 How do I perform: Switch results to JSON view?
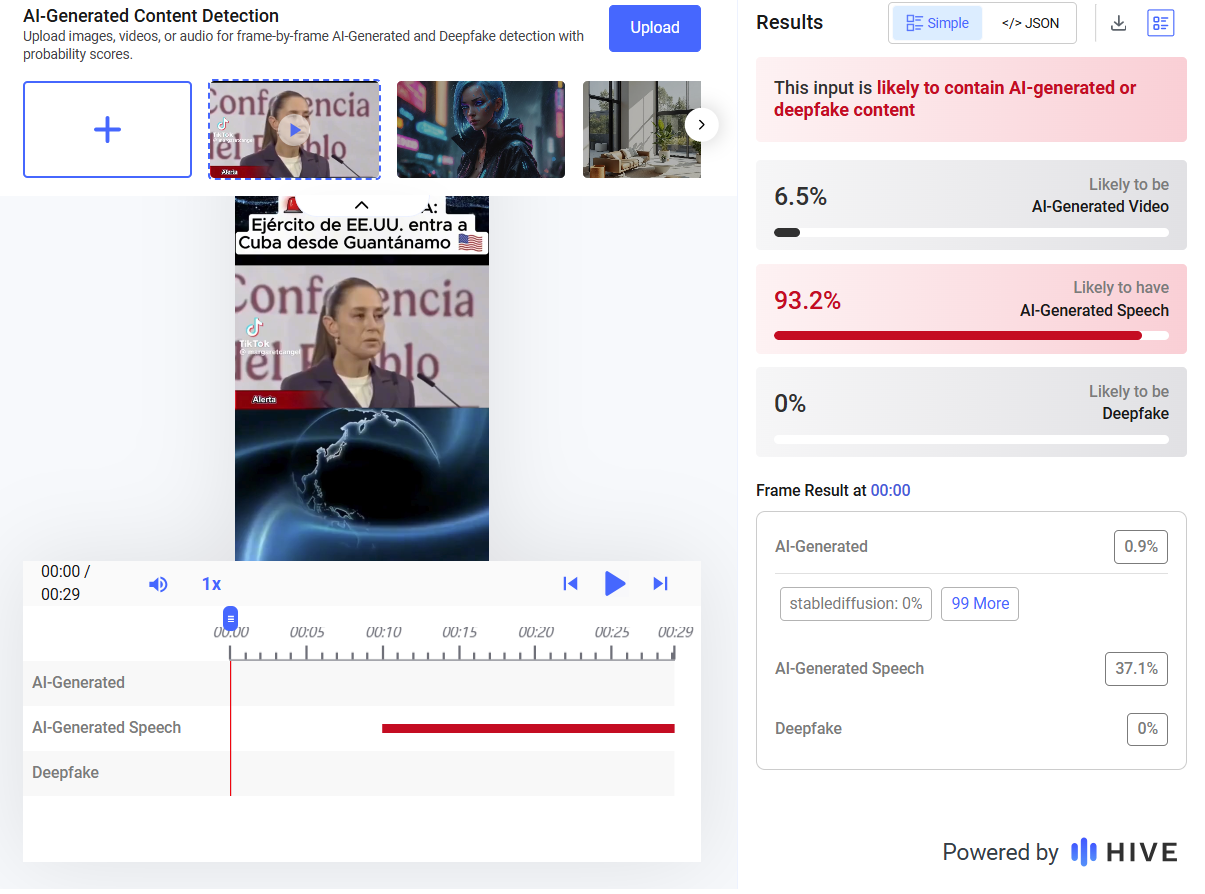coord(1030,23)
